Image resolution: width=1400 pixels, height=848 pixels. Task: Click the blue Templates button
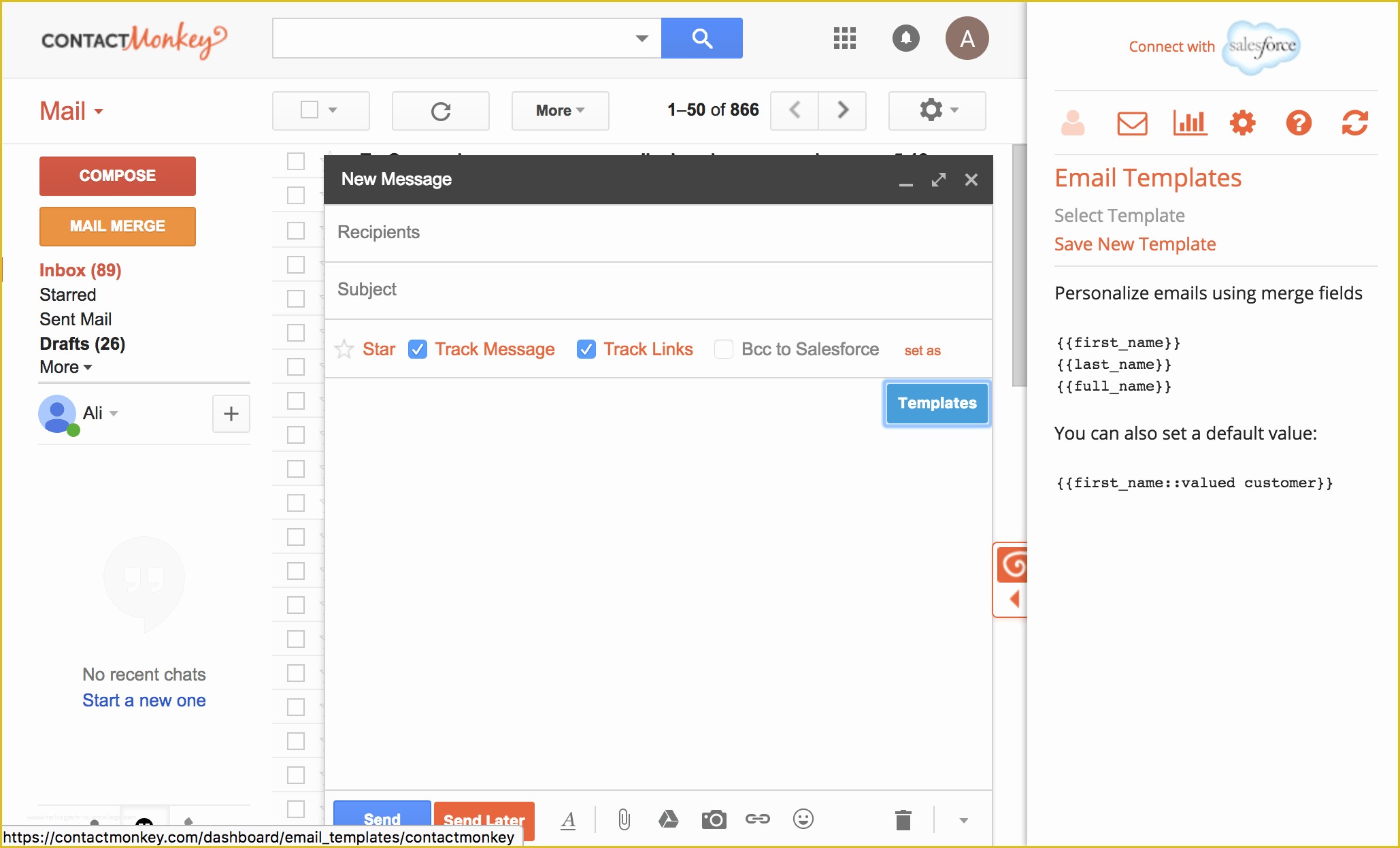937,403
